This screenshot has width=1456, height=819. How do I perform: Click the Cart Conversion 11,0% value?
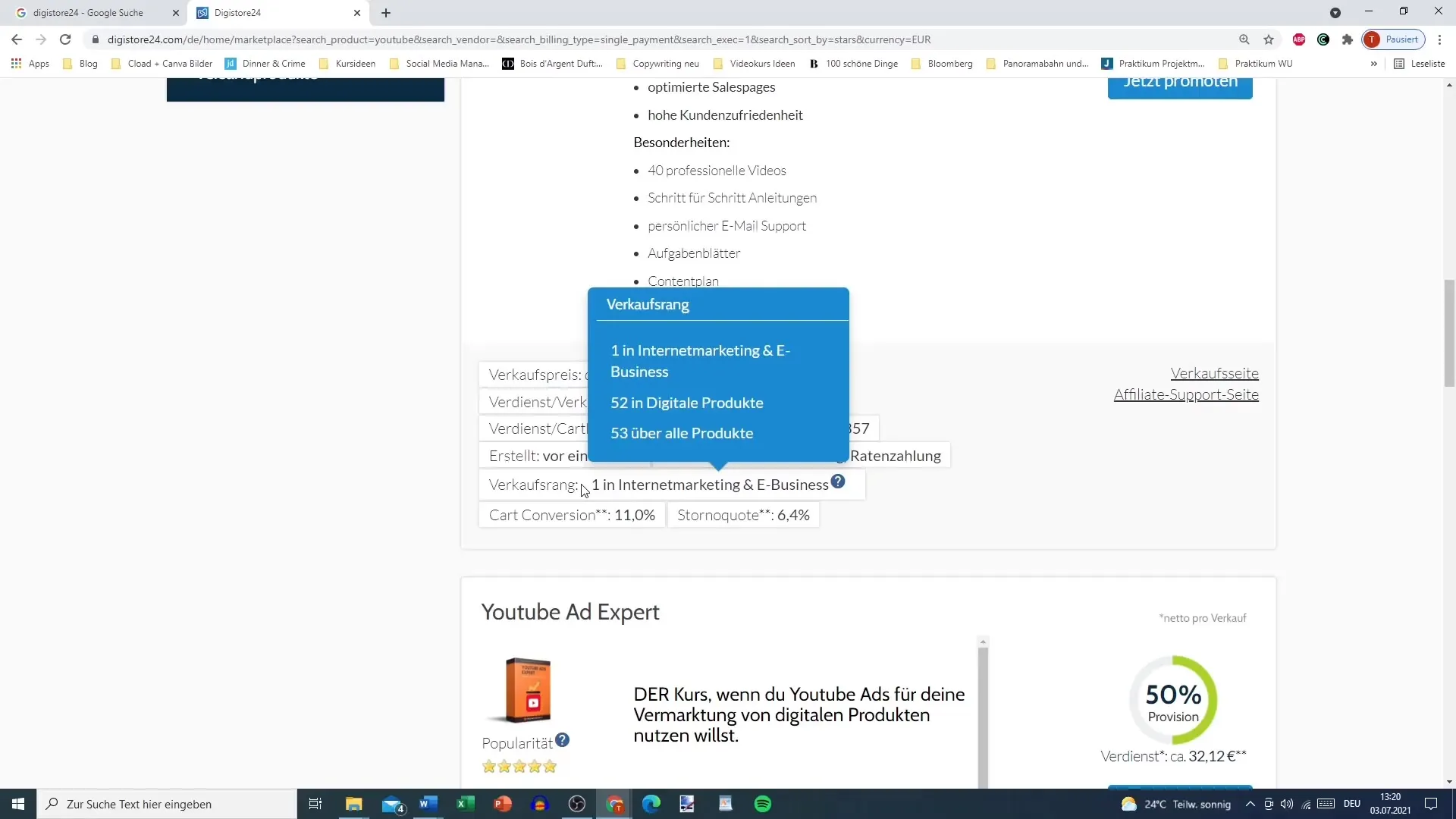tap(635, 515)
